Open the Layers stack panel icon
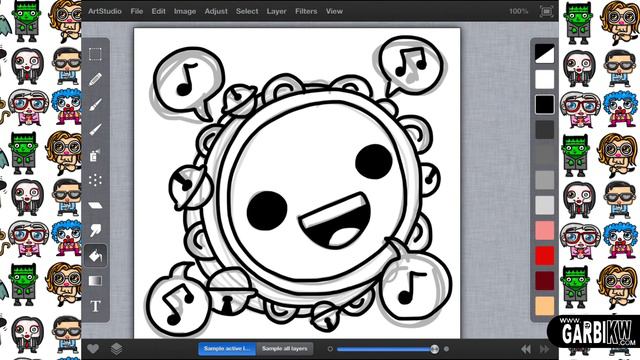 point(116,349)
